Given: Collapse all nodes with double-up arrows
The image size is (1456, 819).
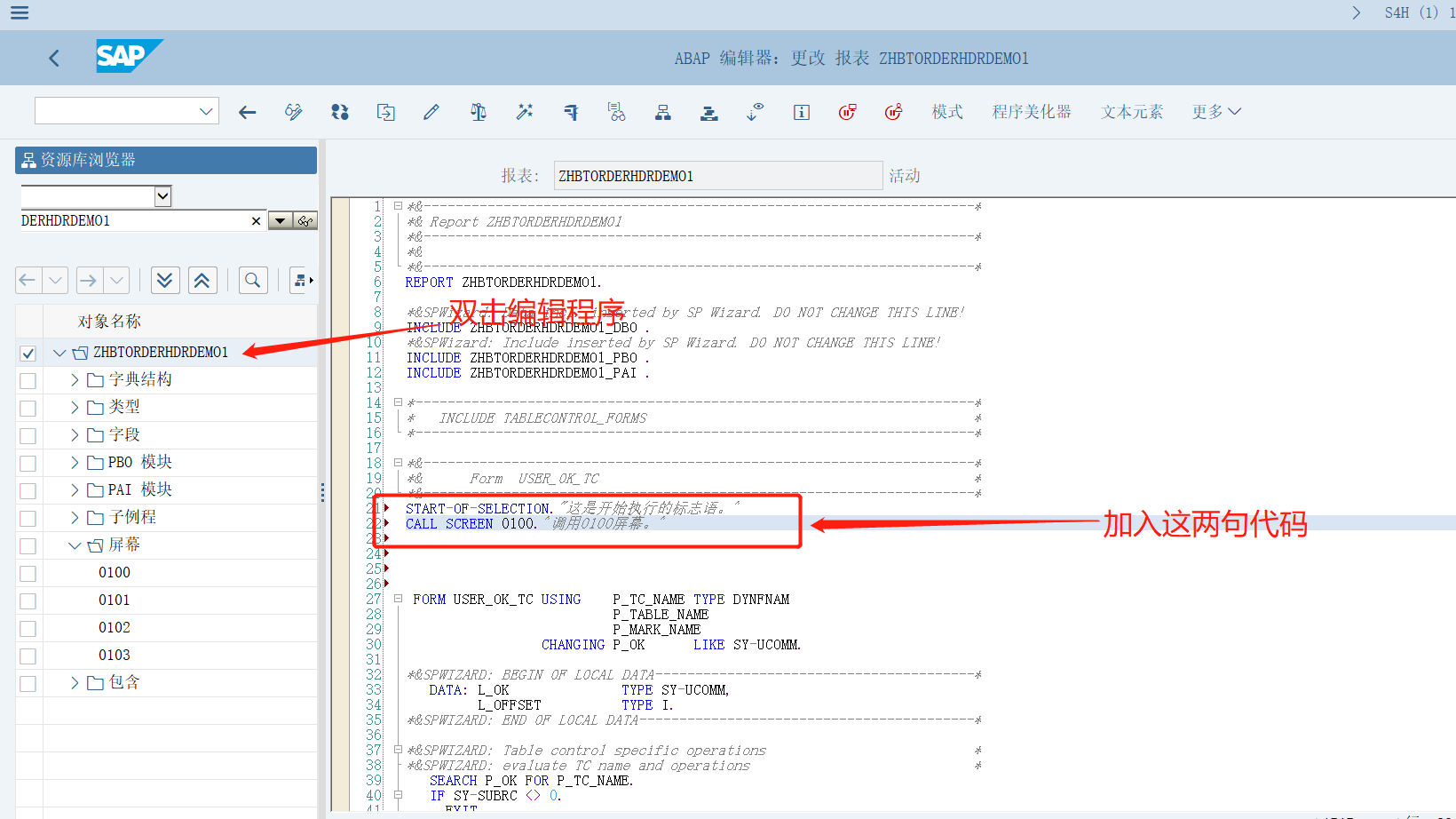Looking at the screenshot, I should coord(202,281).
